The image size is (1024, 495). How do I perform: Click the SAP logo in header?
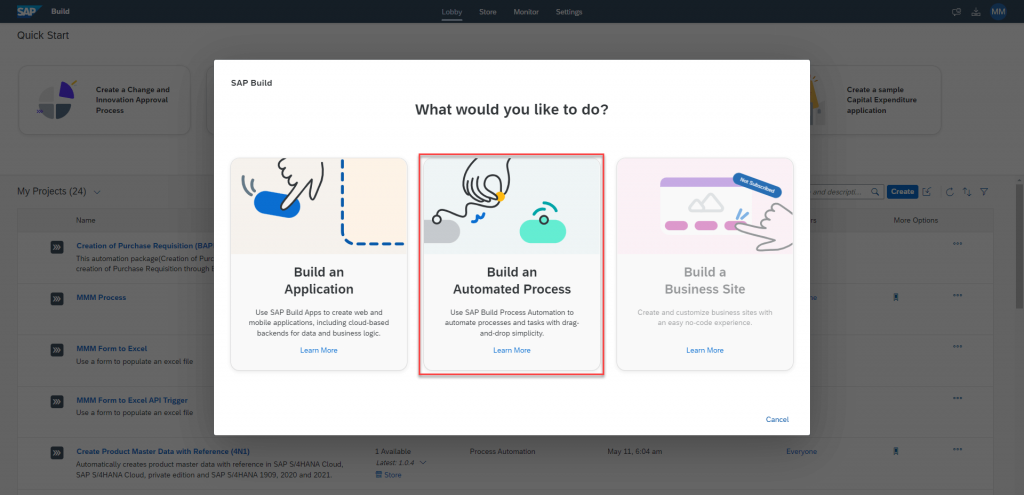29,11
